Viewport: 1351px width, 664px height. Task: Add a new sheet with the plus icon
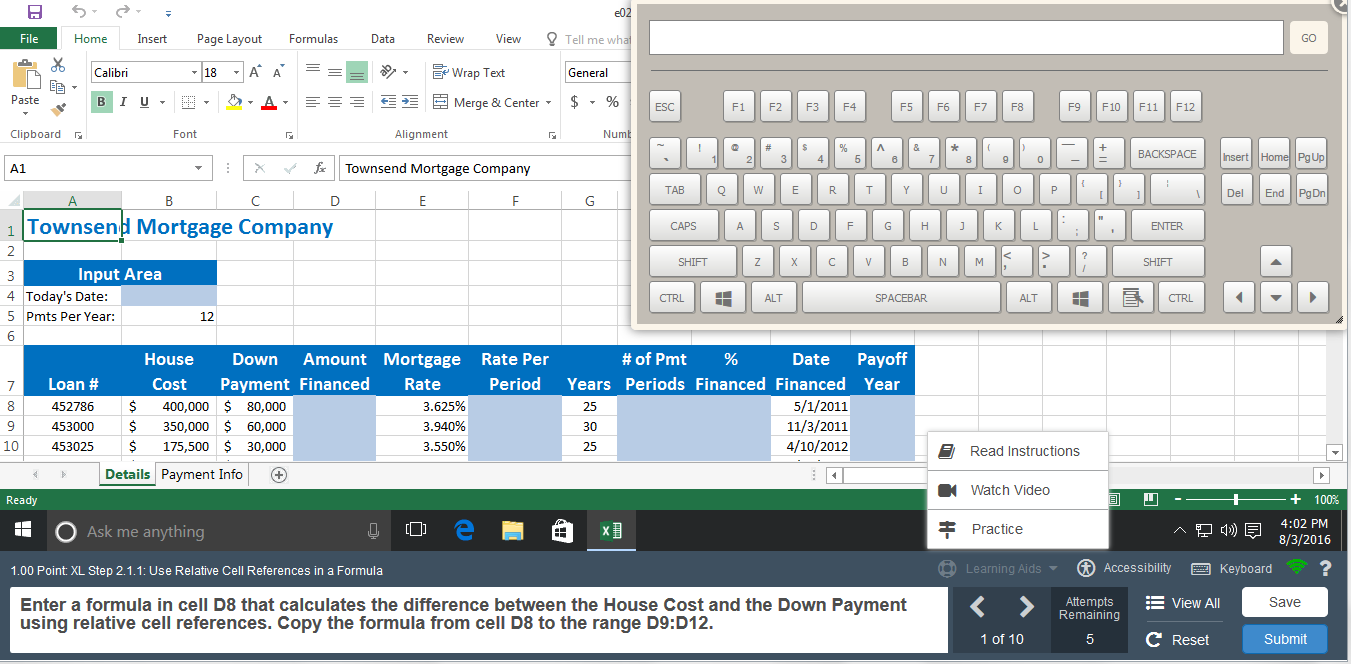point(278,475)
